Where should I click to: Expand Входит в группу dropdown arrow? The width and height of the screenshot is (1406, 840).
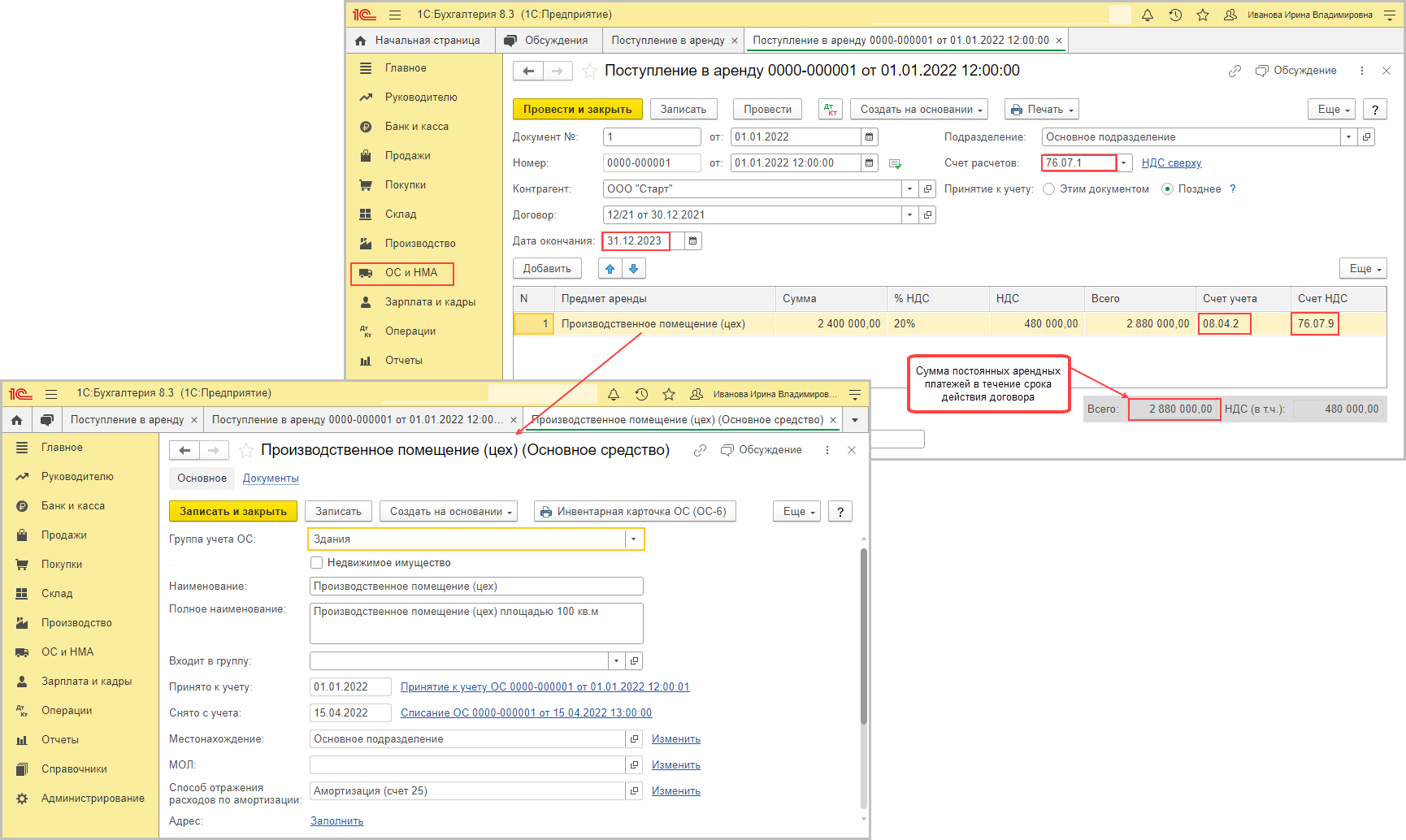pyautogui.click(x=616, y=661)
